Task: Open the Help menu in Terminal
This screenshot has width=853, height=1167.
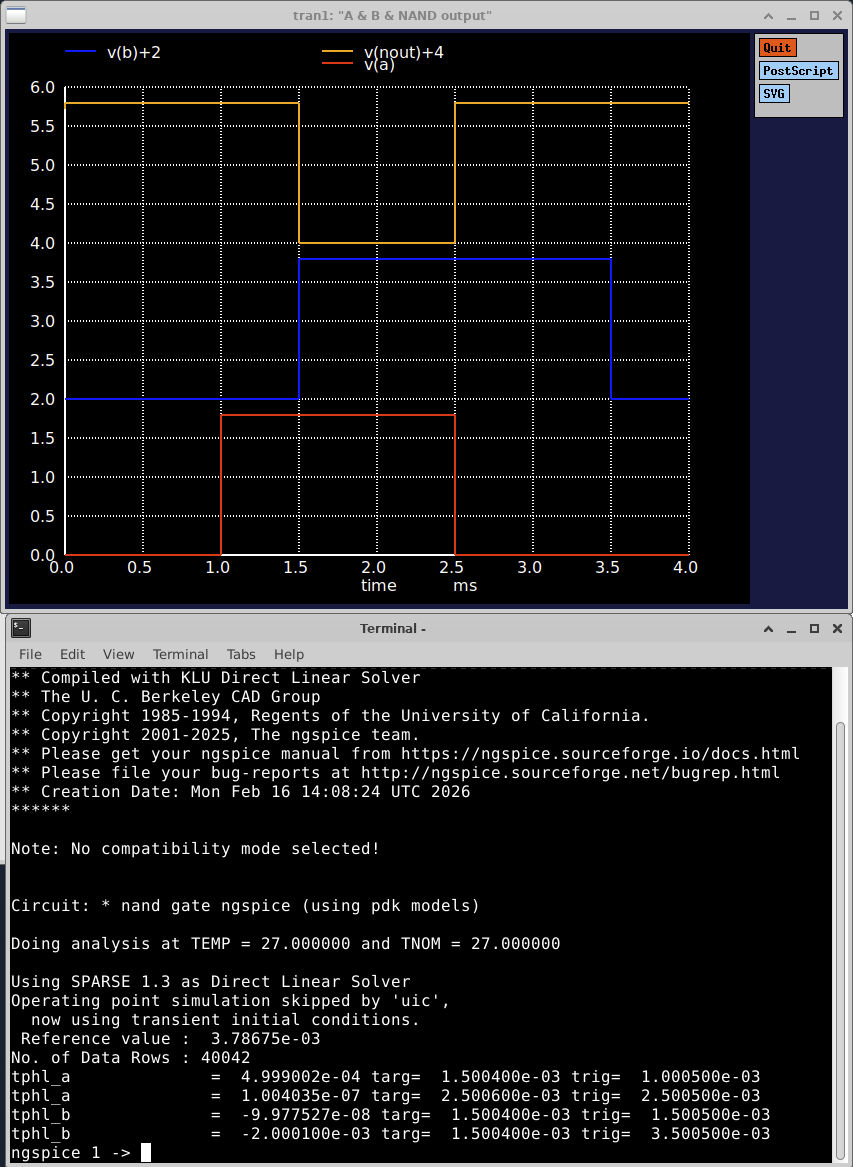Action: tap(288, 654)
